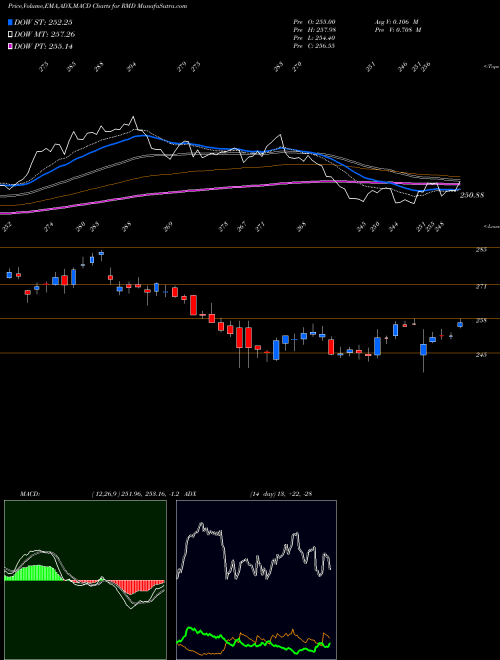
Task: Click the 250.88 current price label
Action: click(x=472, y=195)
